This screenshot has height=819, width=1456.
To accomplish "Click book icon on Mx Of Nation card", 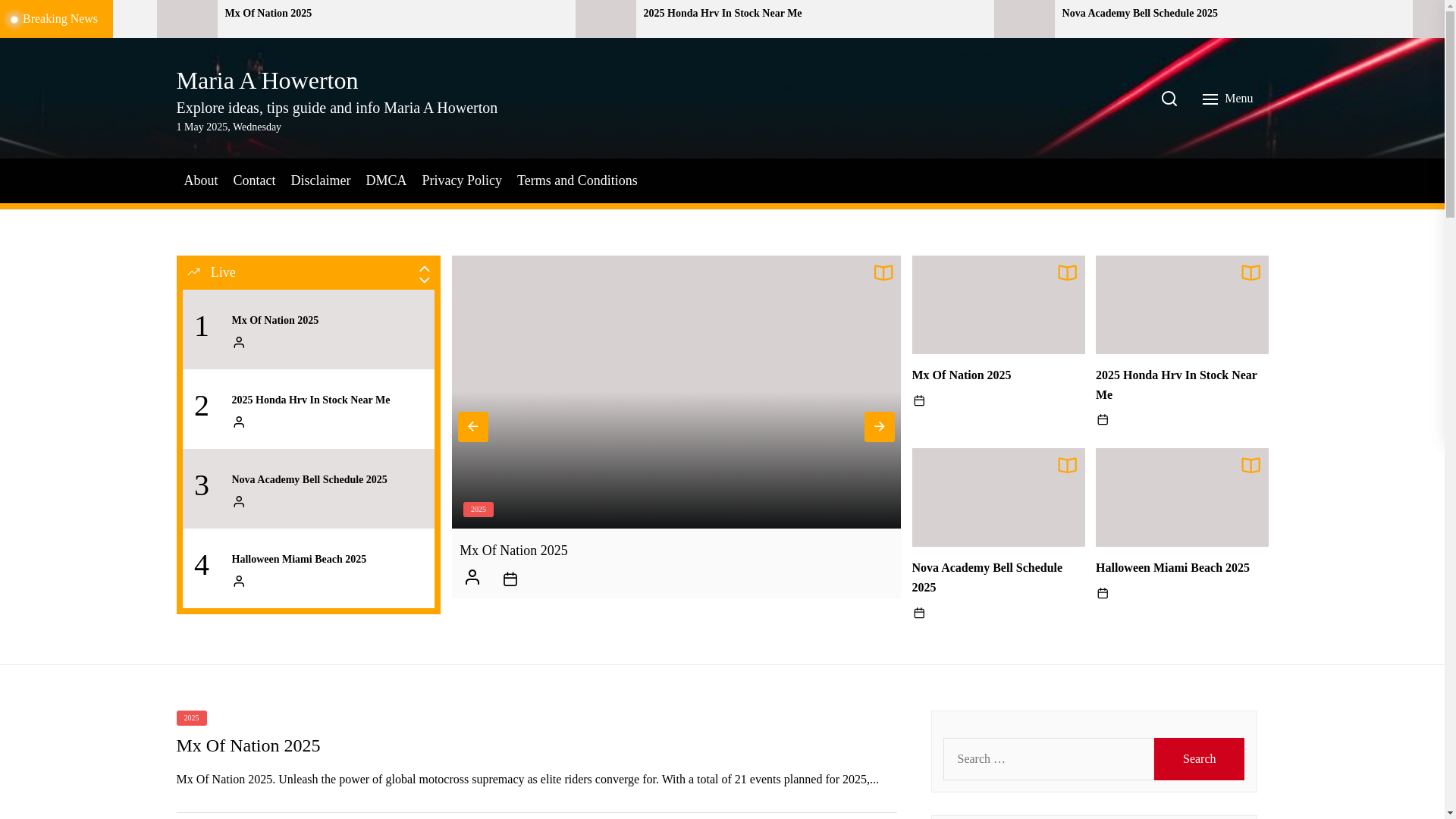I will [1067, 273].
